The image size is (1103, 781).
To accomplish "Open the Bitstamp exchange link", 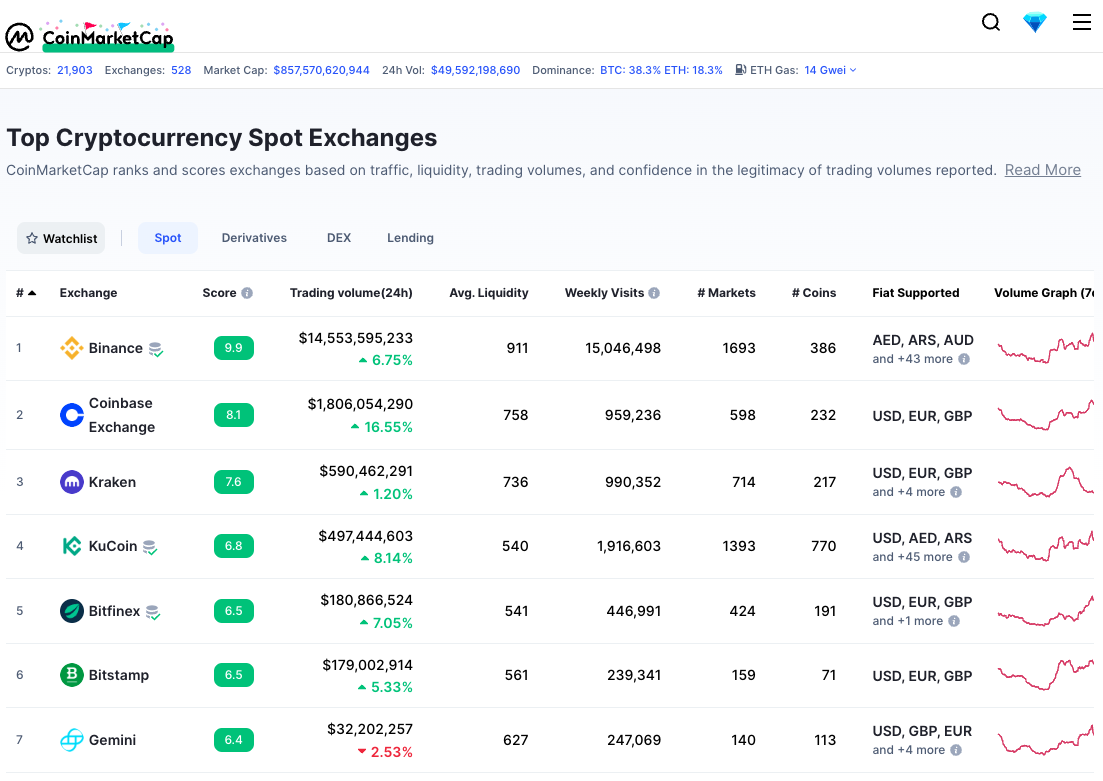I will click(118, 675).
